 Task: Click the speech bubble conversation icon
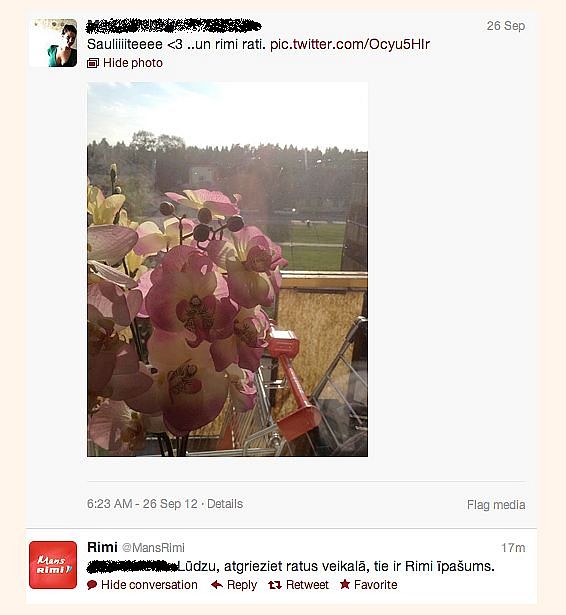[92, 585]
